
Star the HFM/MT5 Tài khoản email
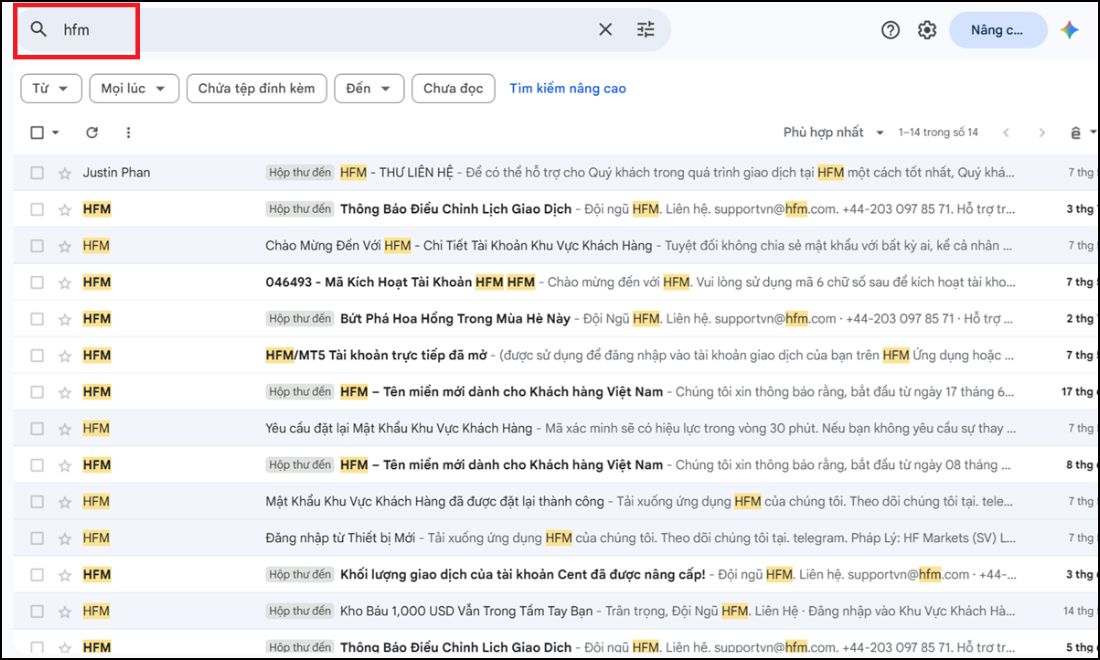pyautogui.click(x=65, y=356)
